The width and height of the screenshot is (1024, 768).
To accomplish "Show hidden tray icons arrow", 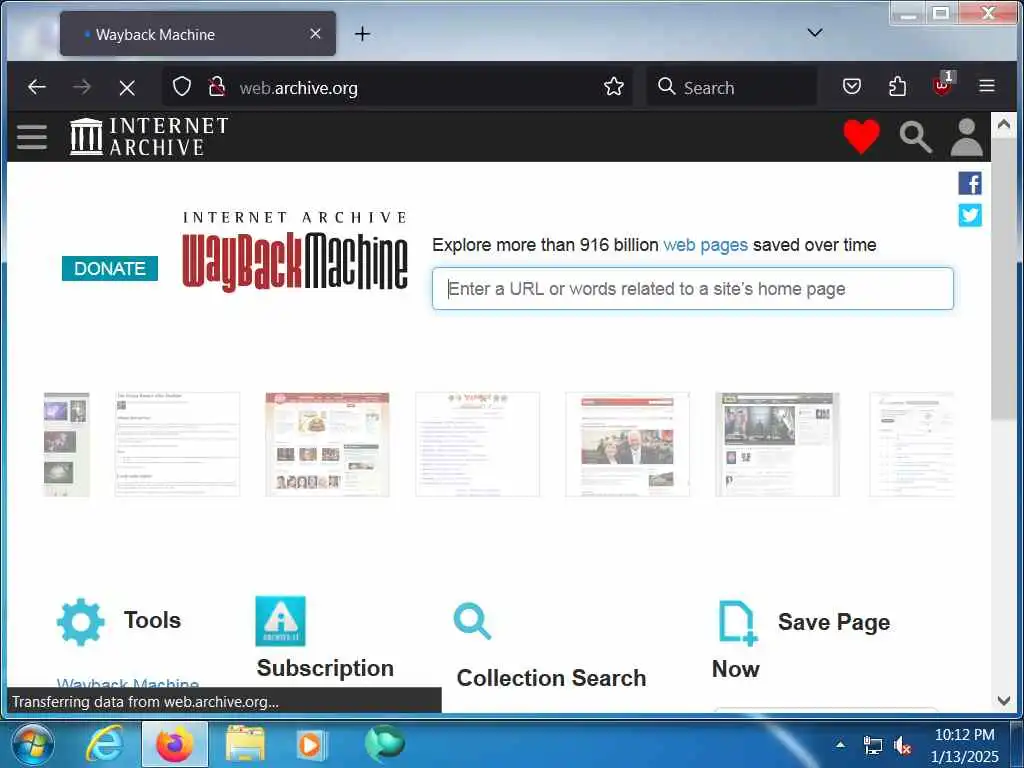I will click(x=840, y=744).
